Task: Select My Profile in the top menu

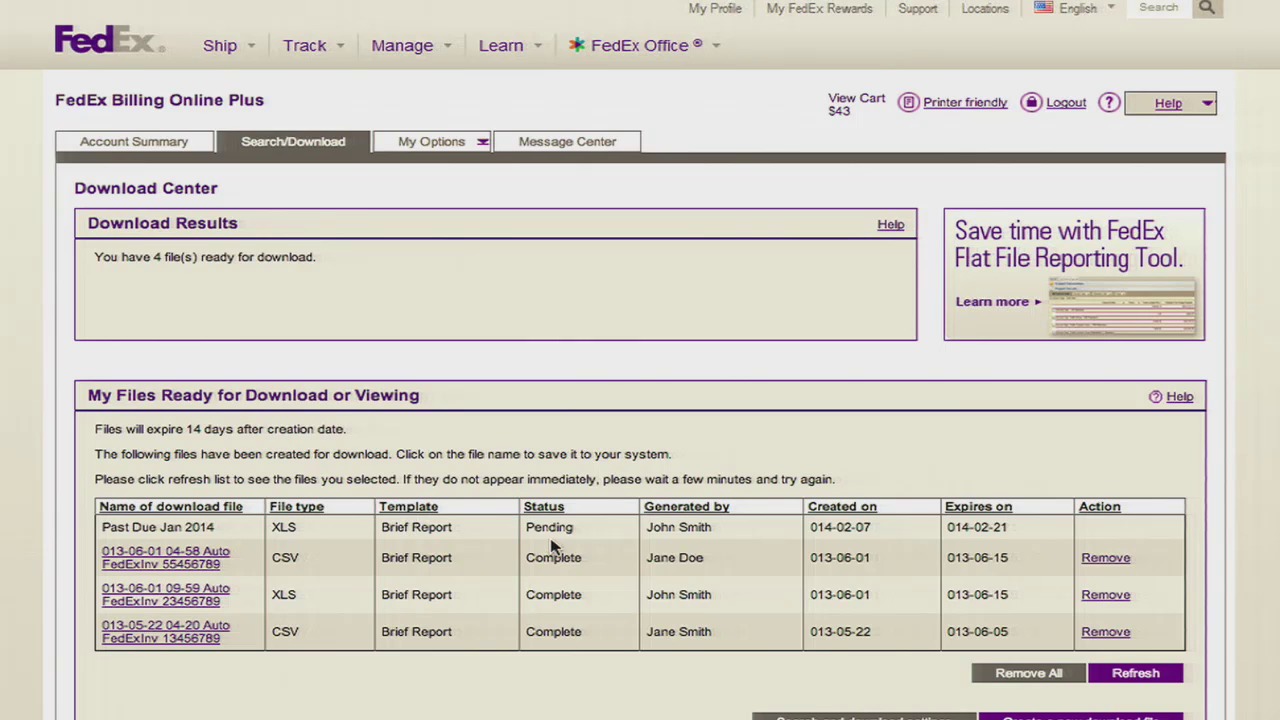Action: tap(714, 8)
